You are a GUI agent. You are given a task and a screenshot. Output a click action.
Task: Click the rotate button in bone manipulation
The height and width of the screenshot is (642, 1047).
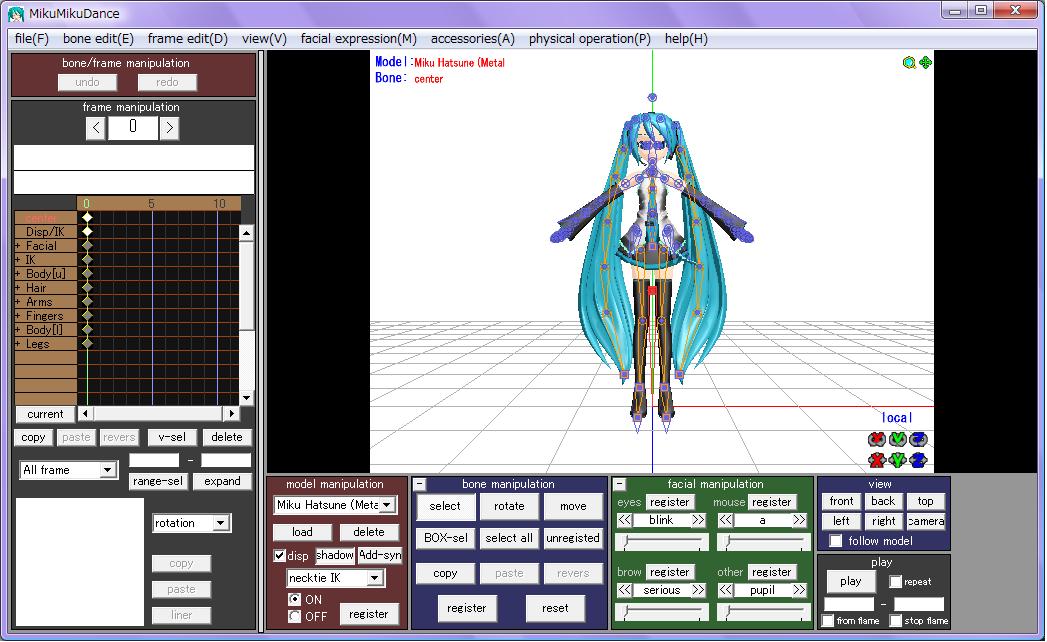point(509,506)
